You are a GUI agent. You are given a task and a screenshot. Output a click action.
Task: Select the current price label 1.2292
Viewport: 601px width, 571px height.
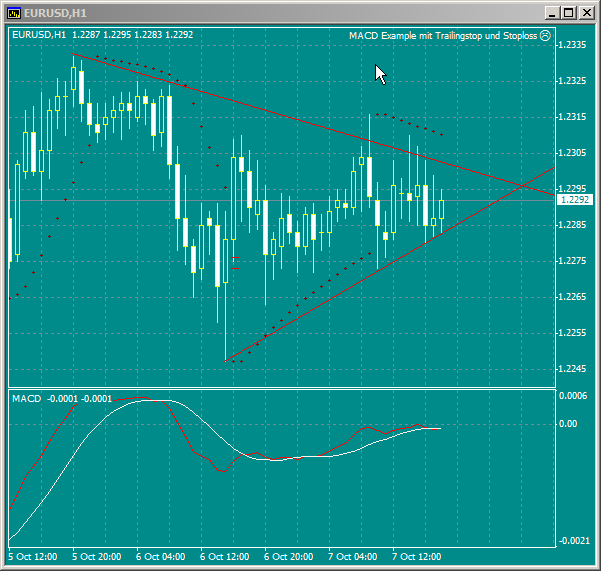point(575,200)
